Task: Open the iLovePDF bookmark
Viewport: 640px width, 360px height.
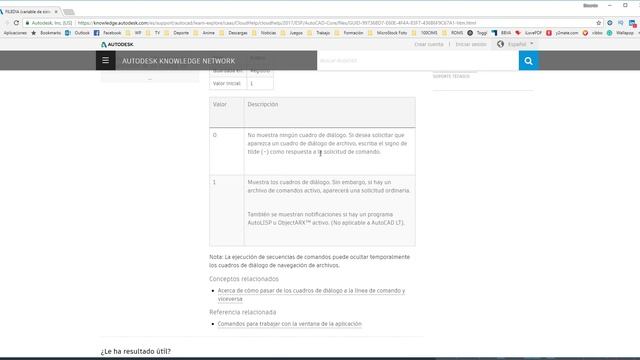Action: pyautogui.click(x=529, y=33)
